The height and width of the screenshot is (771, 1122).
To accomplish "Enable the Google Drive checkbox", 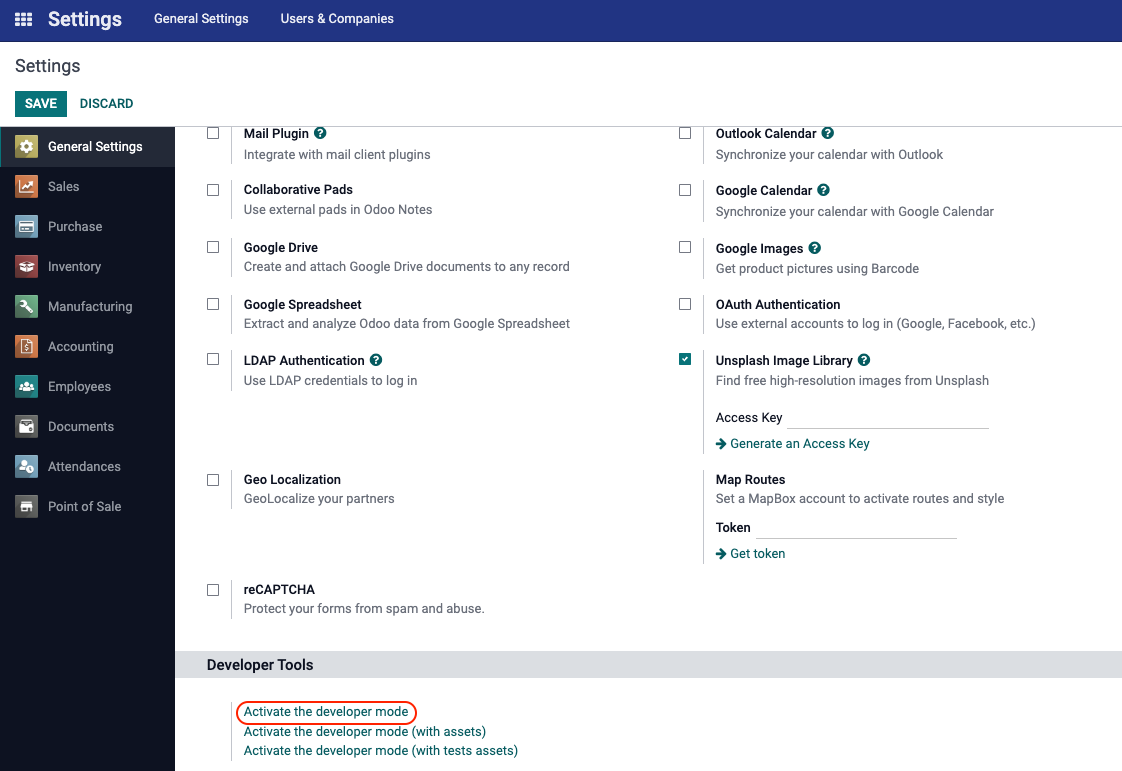I will tap(213, 247).
